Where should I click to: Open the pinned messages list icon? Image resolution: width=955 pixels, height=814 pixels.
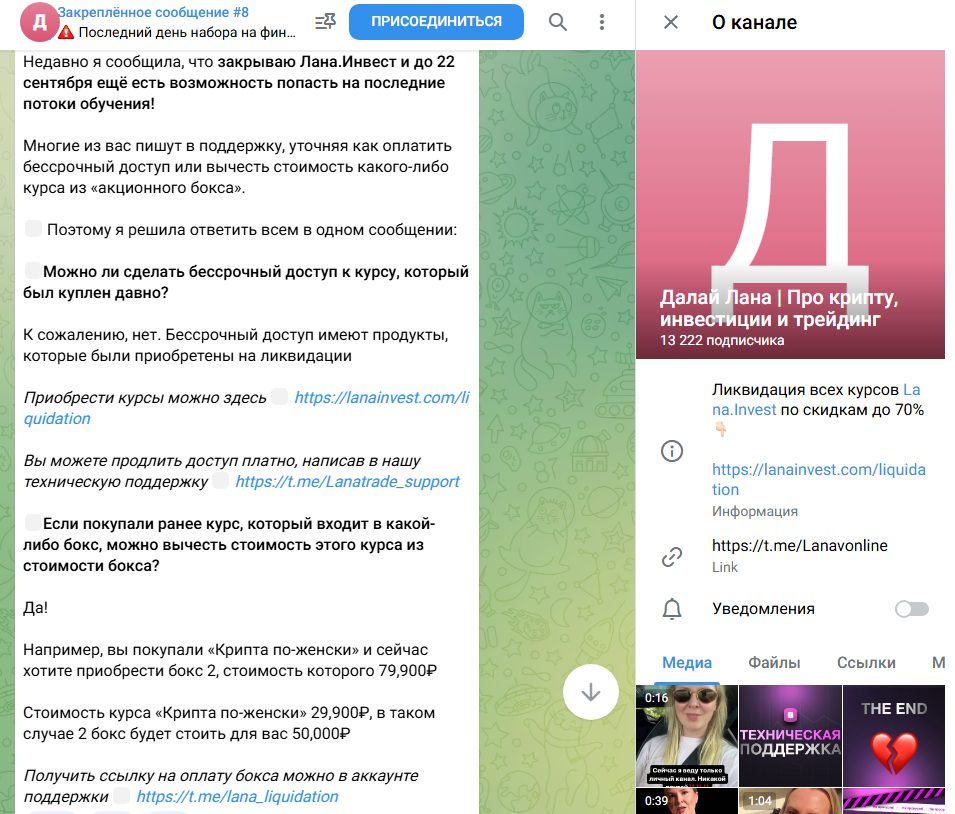(x=325, y=22)
